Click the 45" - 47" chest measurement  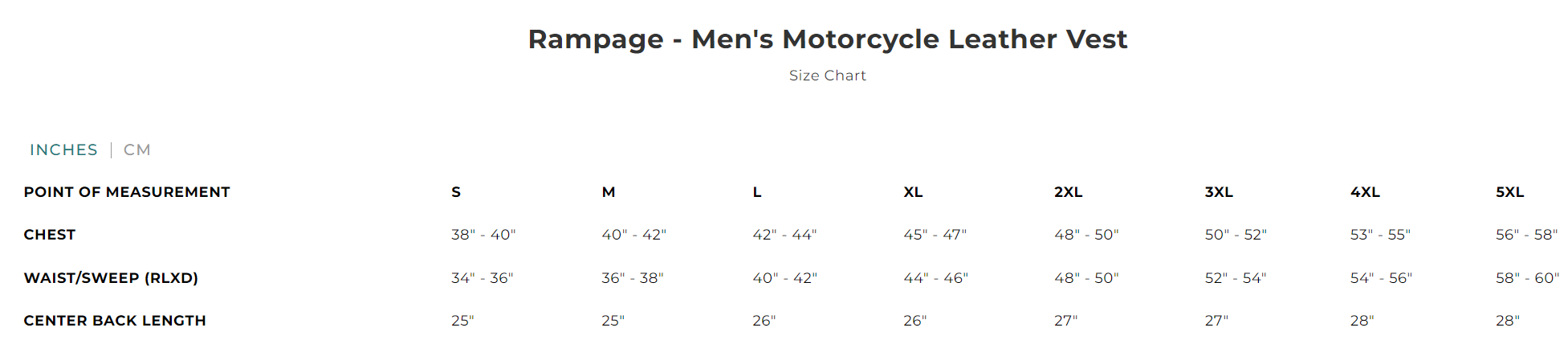[x=935, y=235]
